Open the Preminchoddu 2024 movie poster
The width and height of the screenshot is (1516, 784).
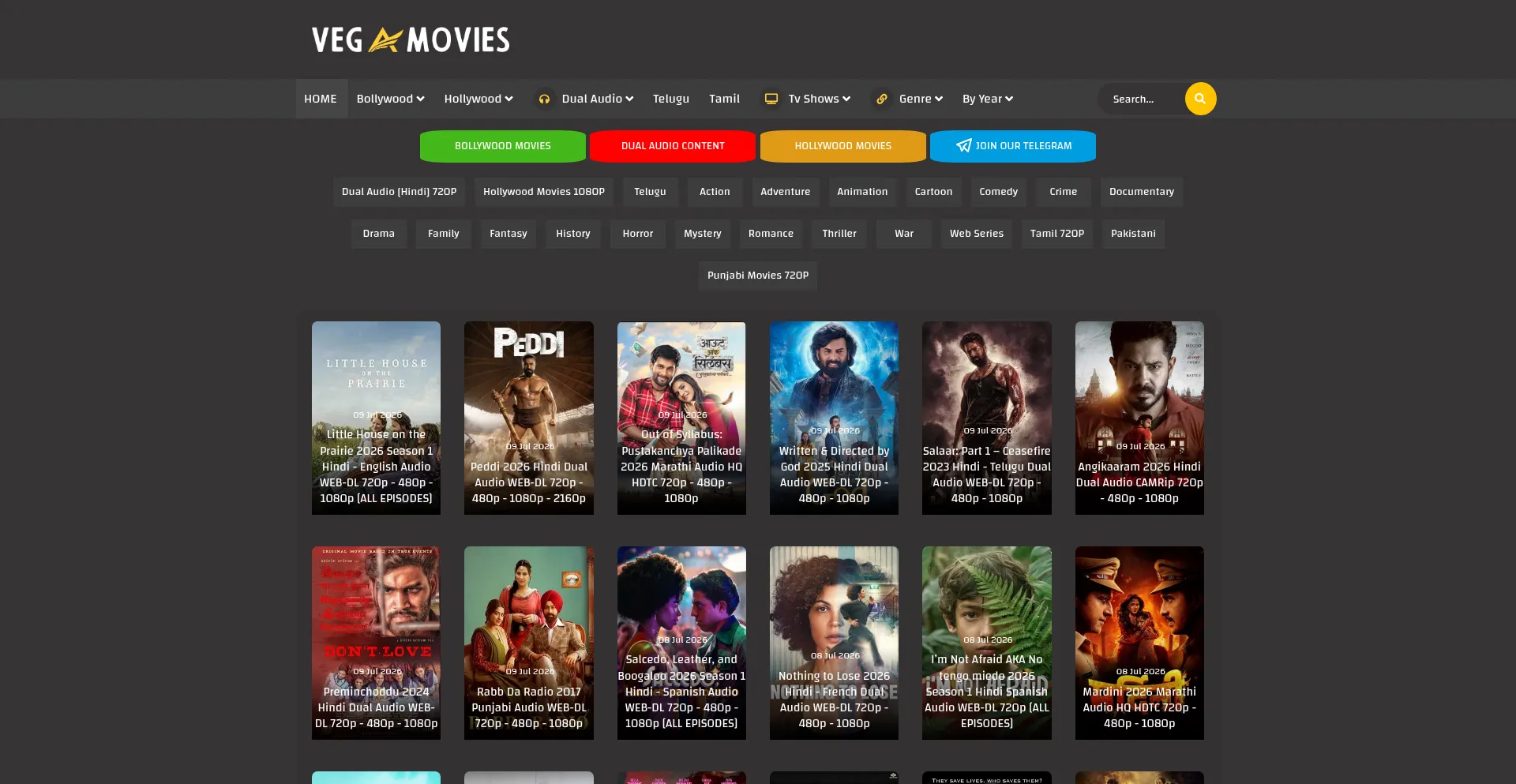coord(376,643)
